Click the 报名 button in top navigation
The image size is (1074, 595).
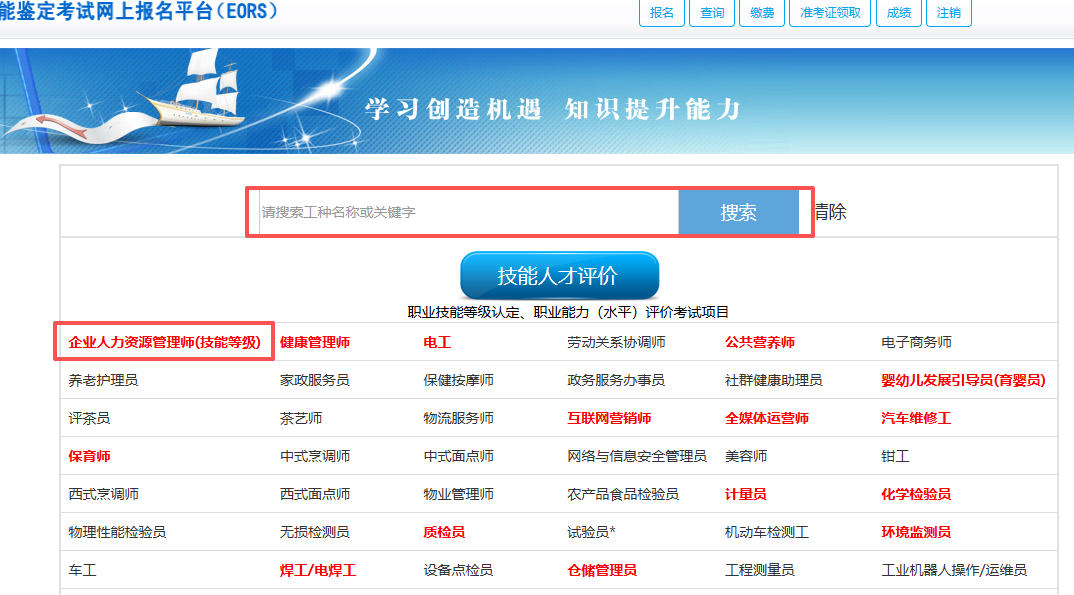point(661,13)
